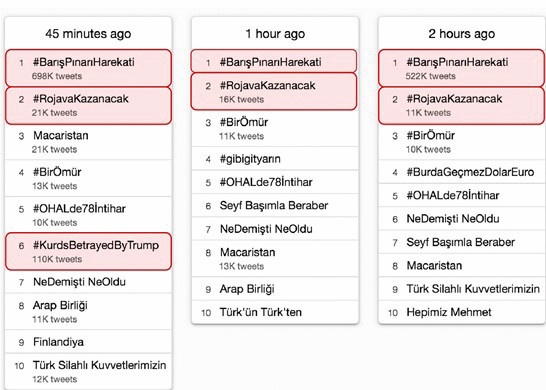Select NeDemişti NeOldu in 2 hours ago list
Screen dimensions: 546x390
[x=462, y=219]
